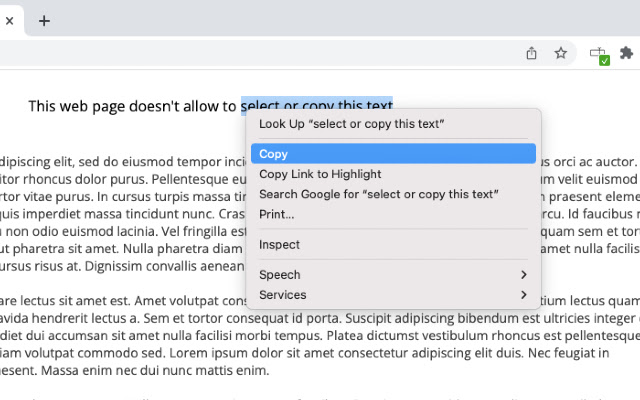Choose Look Up "select or copy this text"
The height and width of the screenshot is (400, 640).
click(x=393, y=124)
